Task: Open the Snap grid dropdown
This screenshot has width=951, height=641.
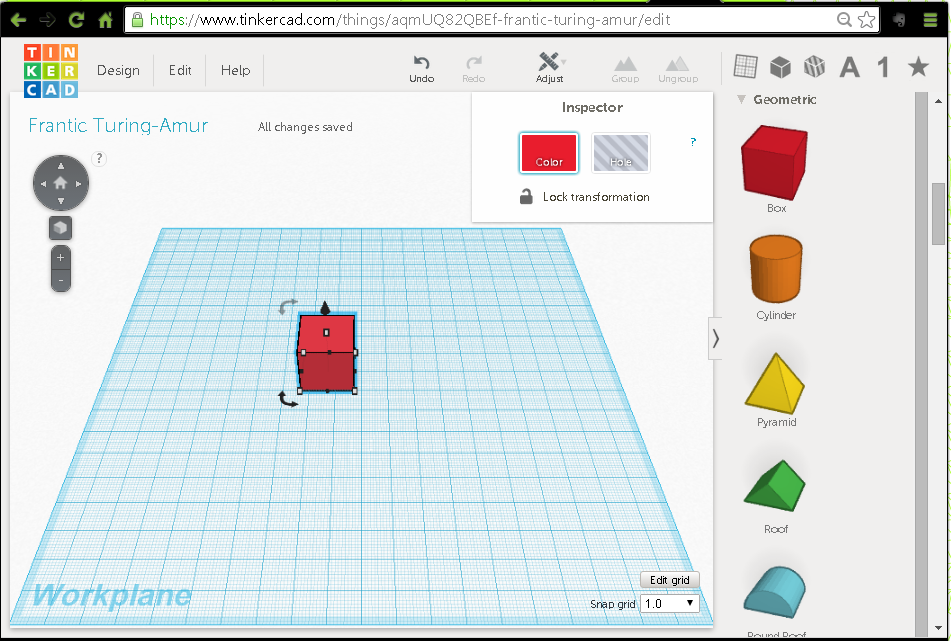Action: coord(669,604)
